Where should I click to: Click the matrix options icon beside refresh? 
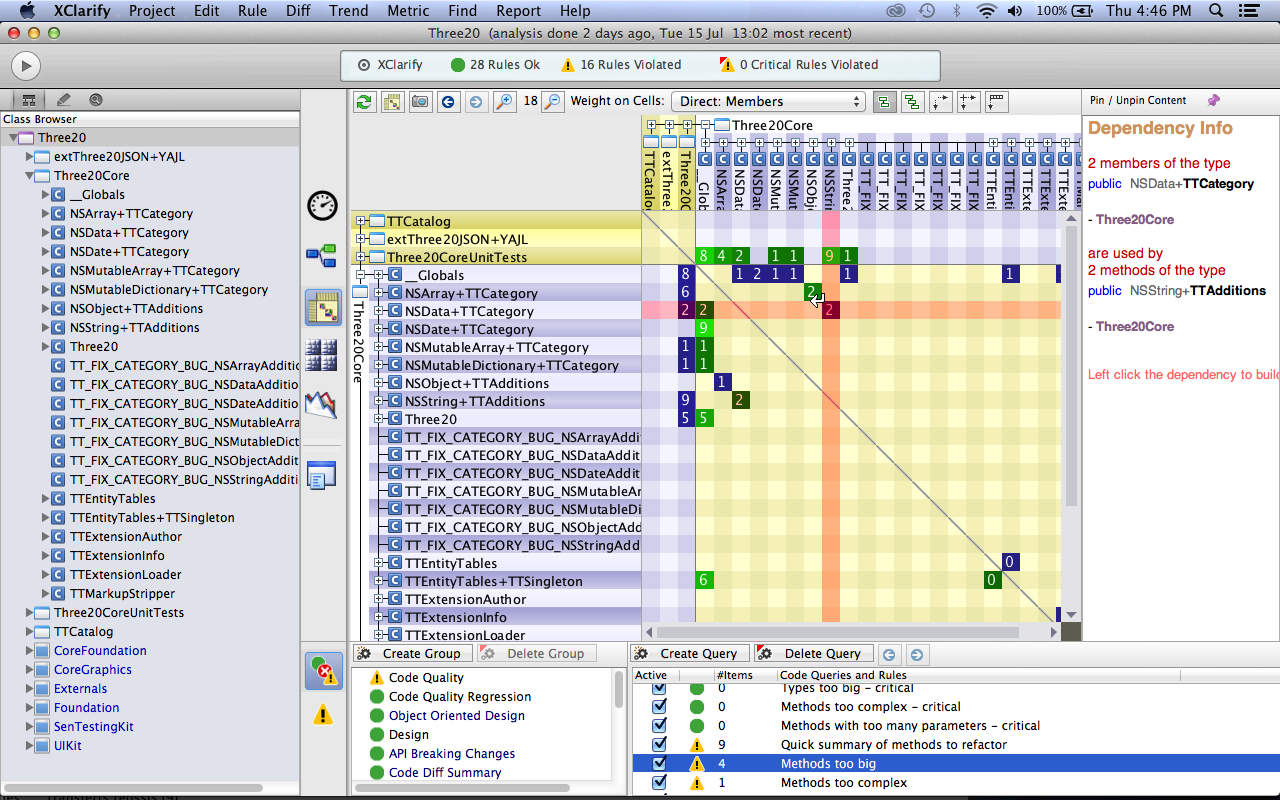pyautogui.click(x=392, y=101)
